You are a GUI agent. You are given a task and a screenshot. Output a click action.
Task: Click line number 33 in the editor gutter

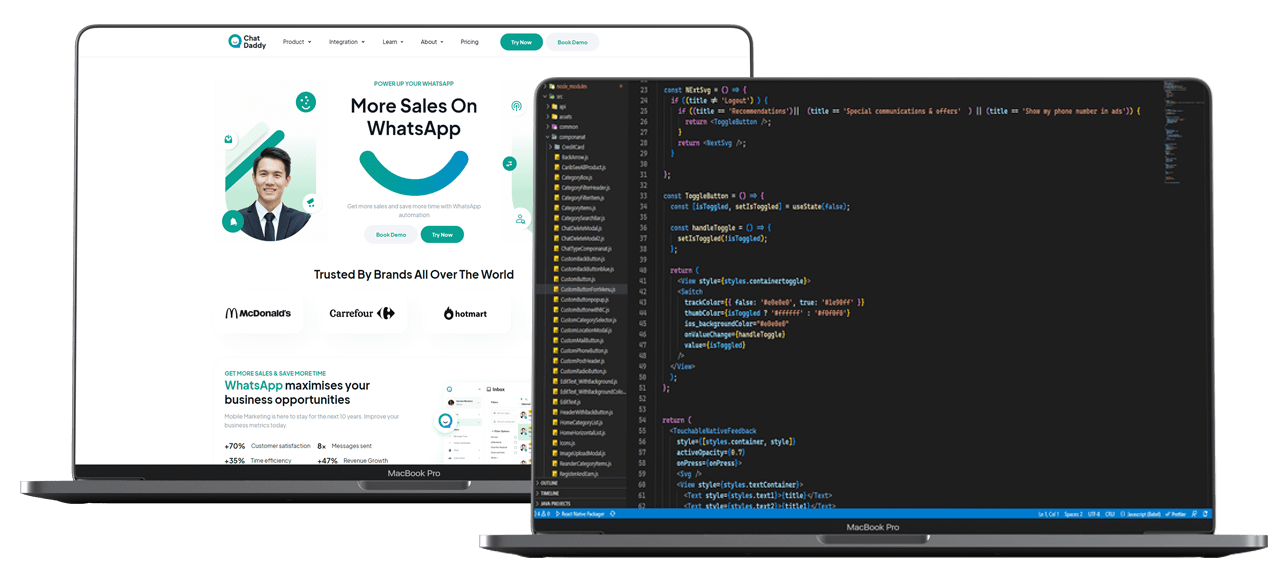pos(643,196)
